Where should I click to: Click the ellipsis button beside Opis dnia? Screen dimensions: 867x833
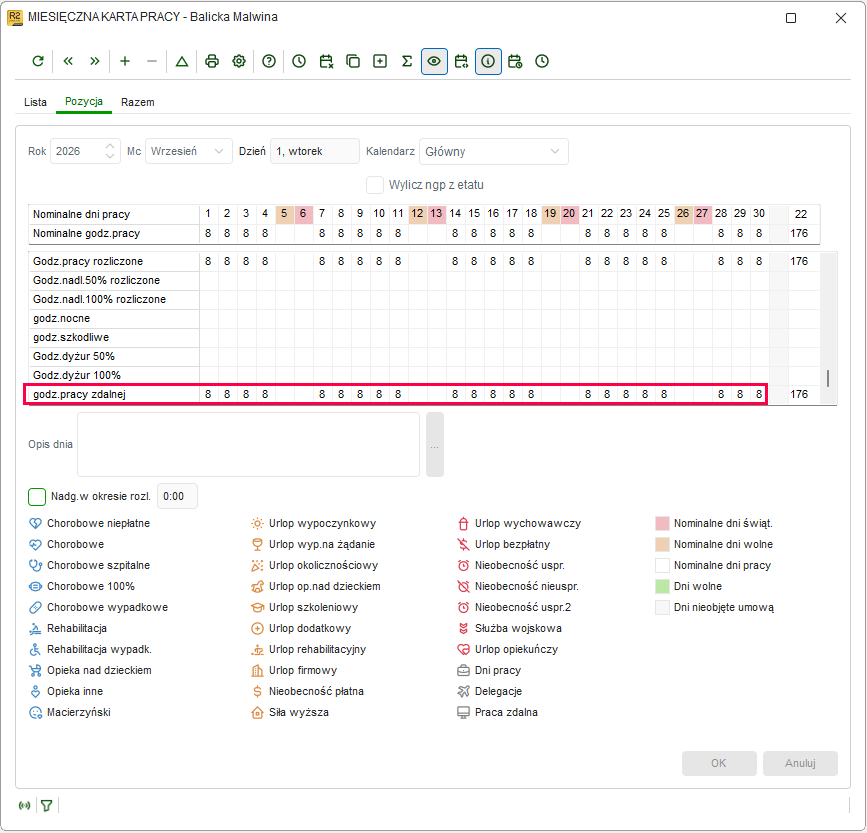click(x=435, y=444)
